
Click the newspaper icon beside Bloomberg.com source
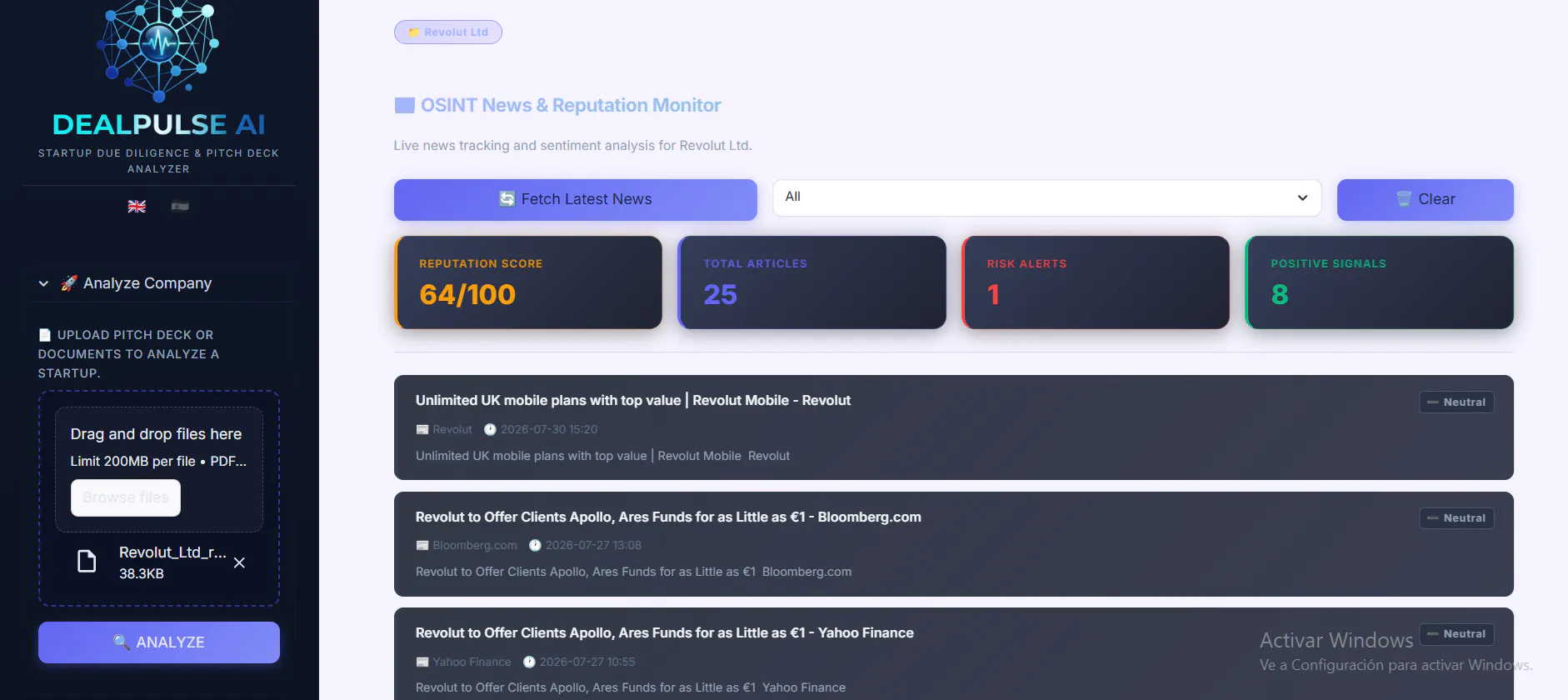tap(422, 546)
